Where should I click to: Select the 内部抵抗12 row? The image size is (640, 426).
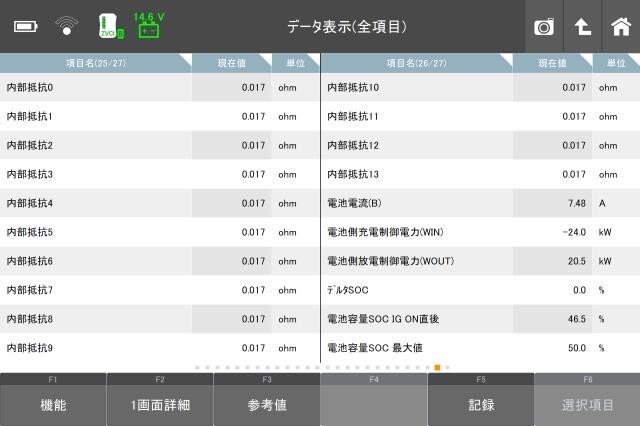coord(480,145)
